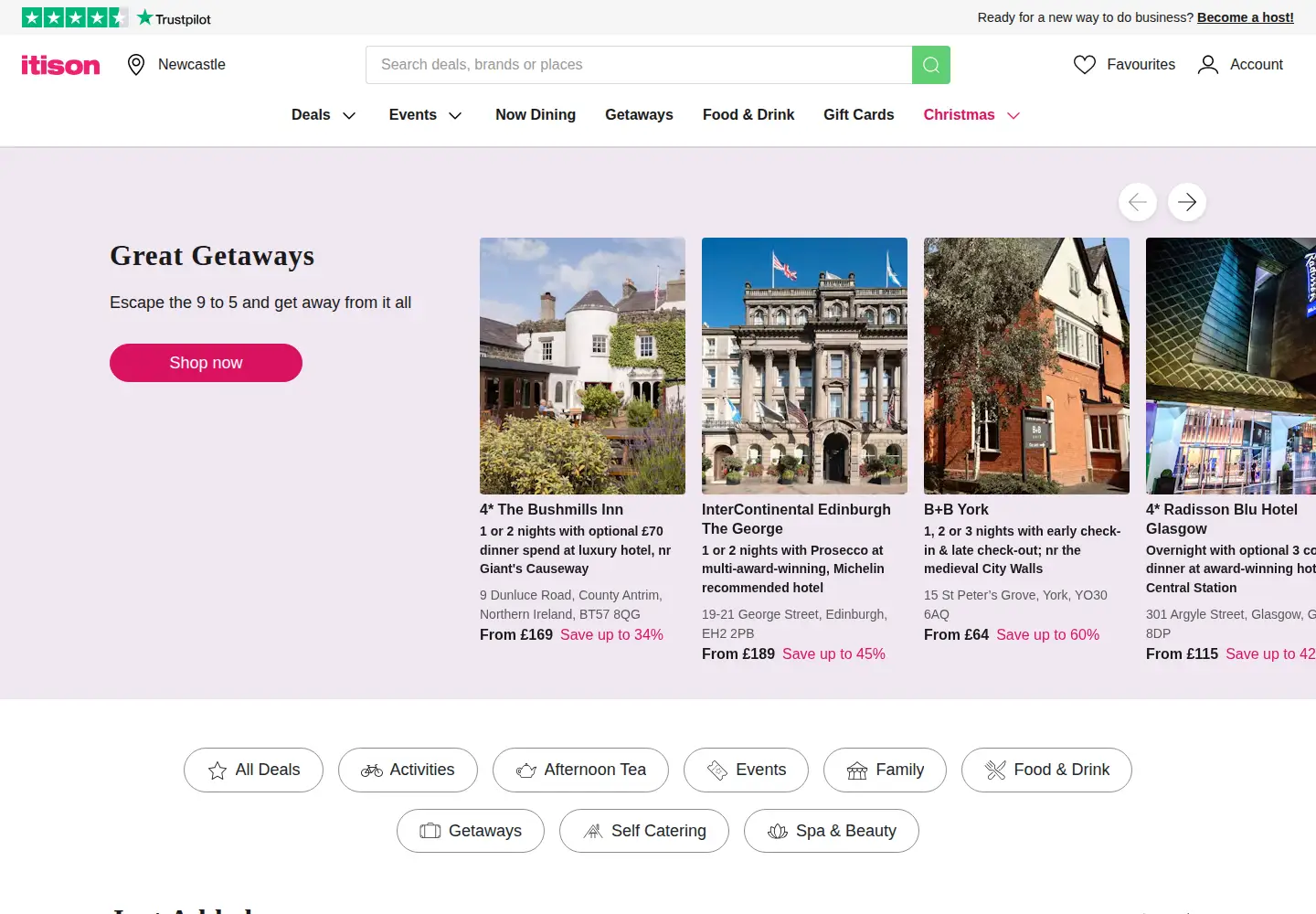Open the B+B York photo
The image size is (1316, 914).
pos(1026,366)
